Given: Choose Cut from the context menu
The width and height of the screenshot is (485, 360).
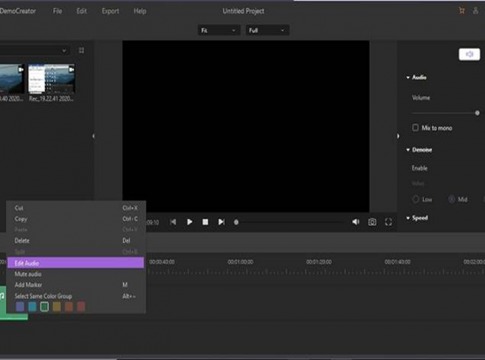Looking at the screenshot, I should click(76, 208).
